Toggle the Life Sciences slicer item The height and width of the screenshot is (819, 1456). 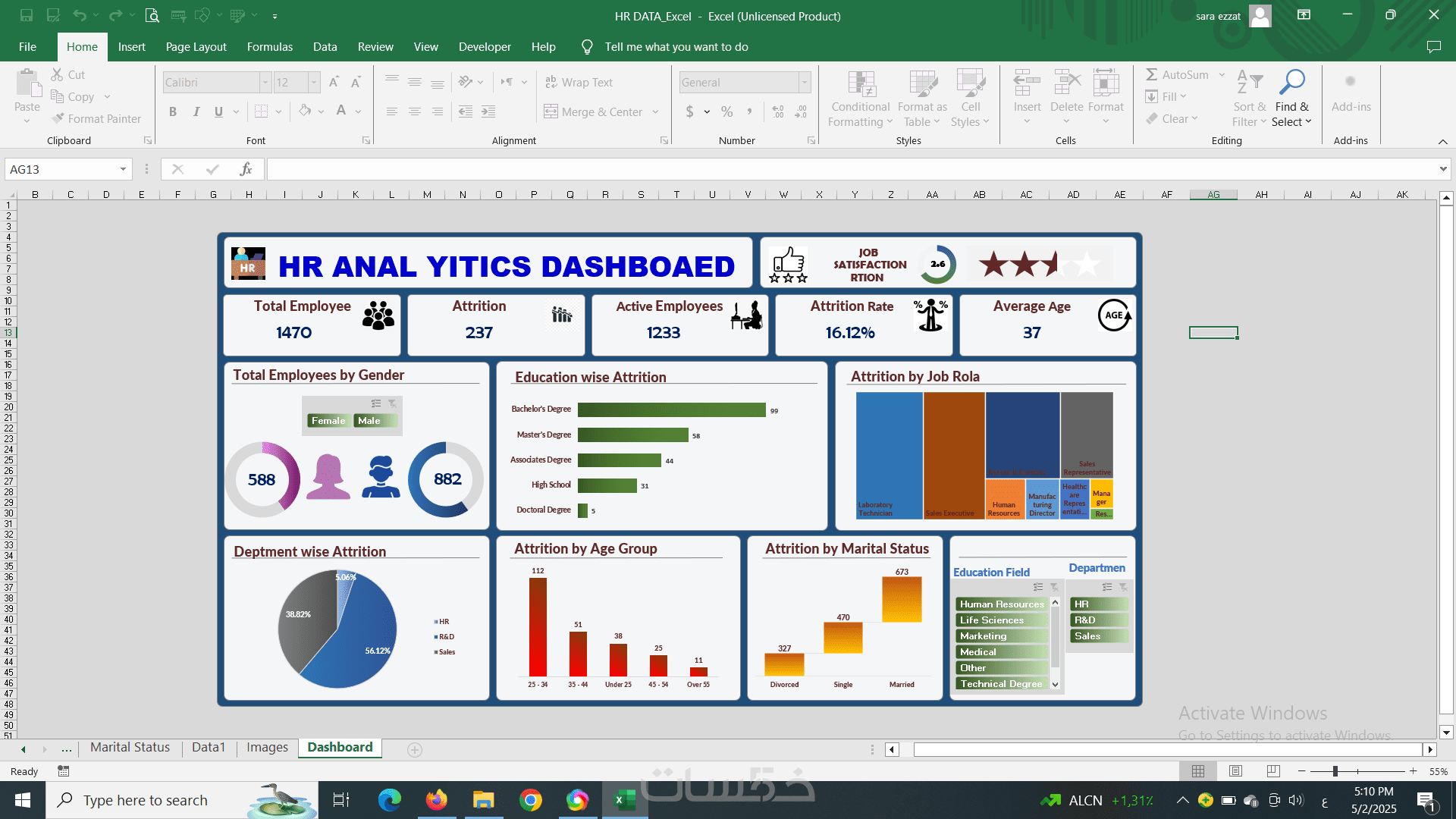tap(1000, 620)
